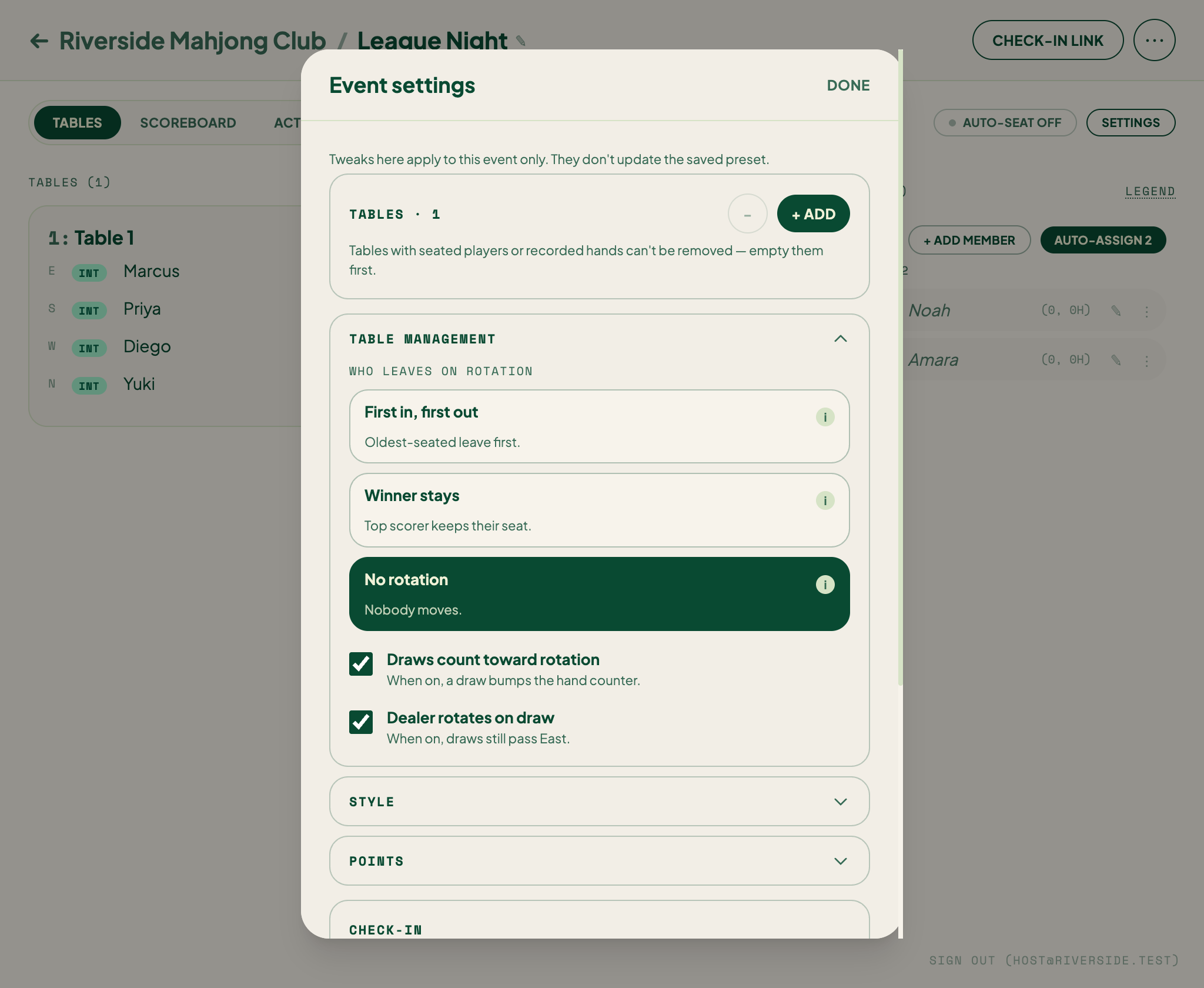The width and height of the screenshot is (1204, 988).
Task: Expand the Points section
Action: pyautogui.click(x=599, y=861)
